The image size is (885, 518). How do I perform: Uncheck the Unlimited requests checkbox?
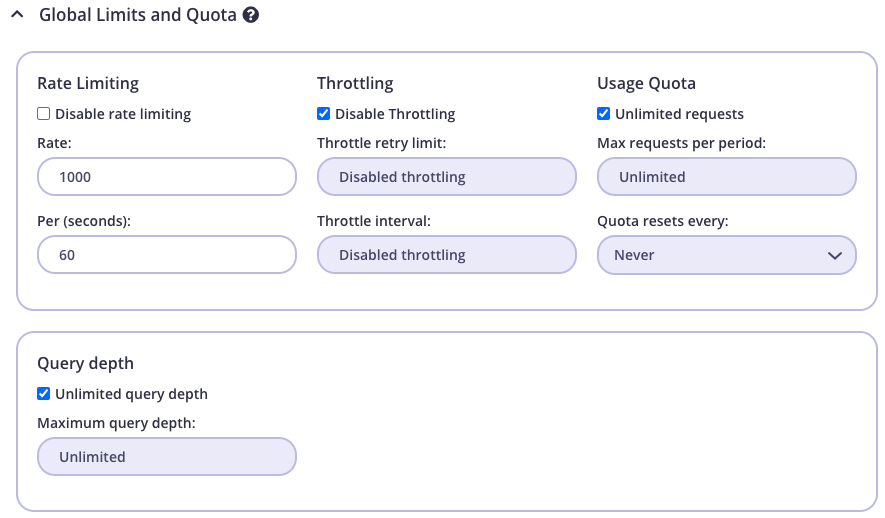(x=604, y=114)
